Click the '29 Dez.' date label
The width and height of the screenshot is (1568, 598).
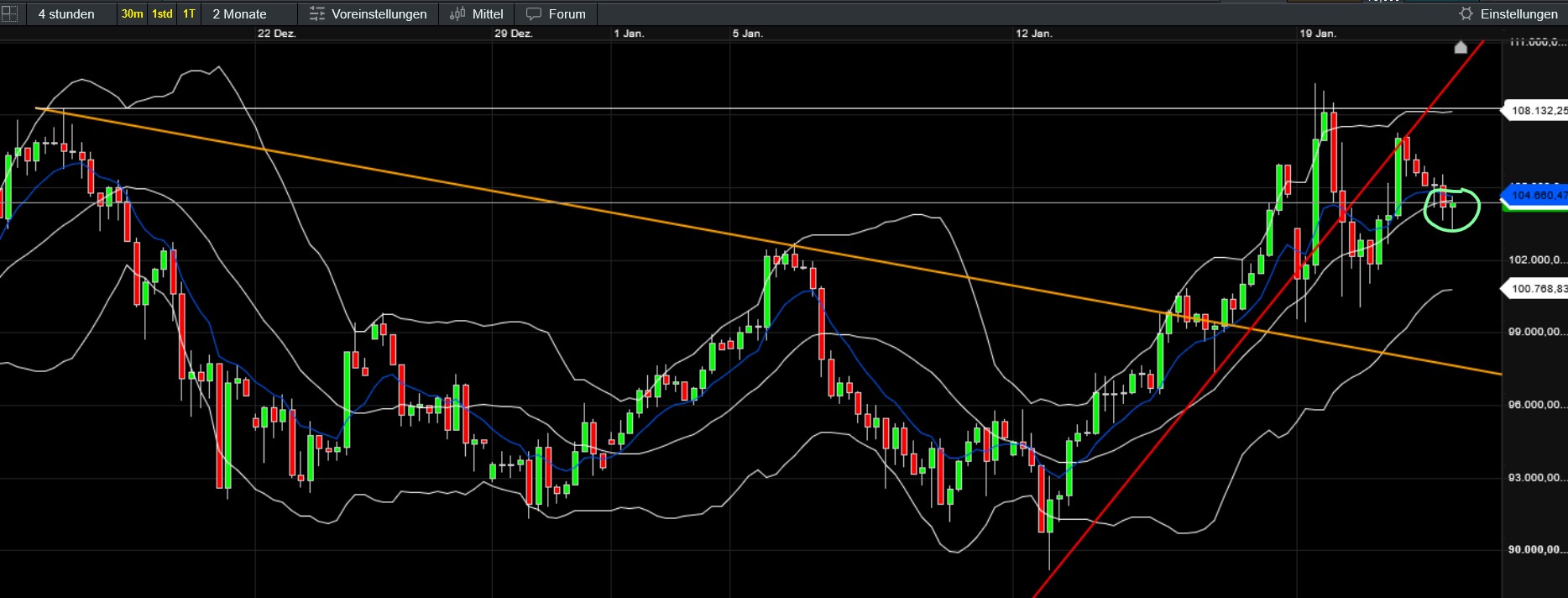(513, 34)
